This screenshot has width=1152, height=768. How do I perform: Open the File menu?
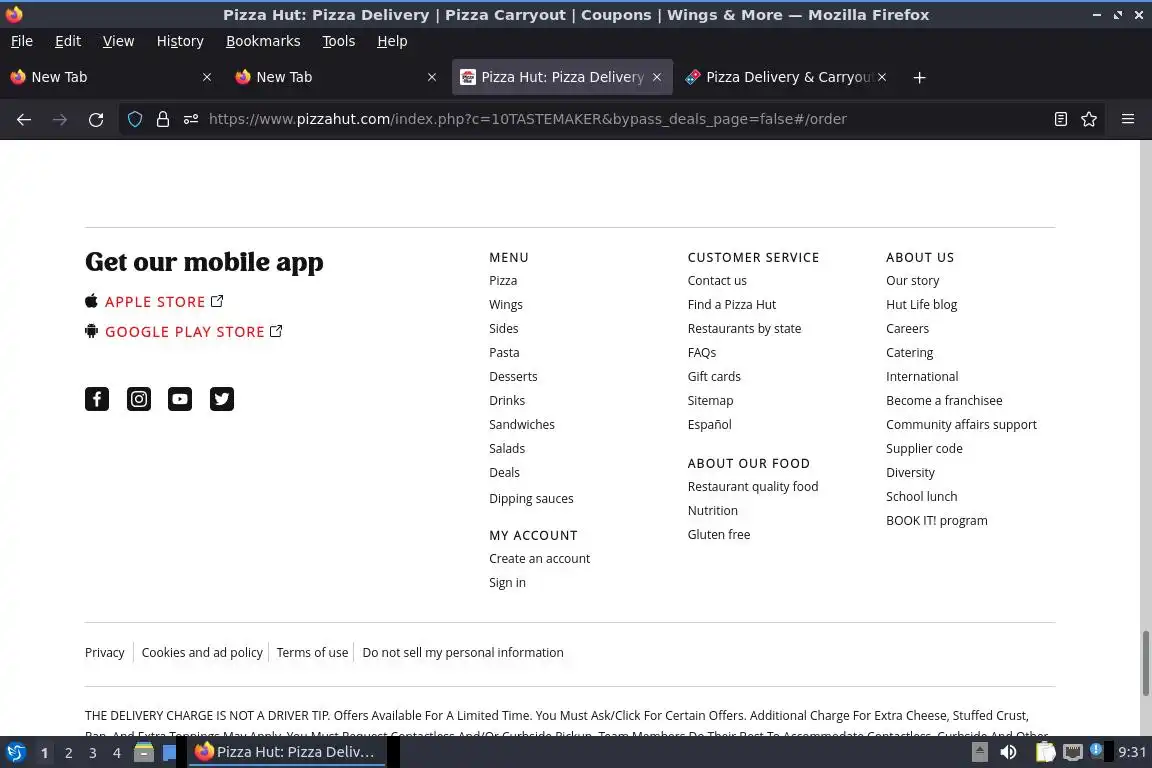point(22,41)
